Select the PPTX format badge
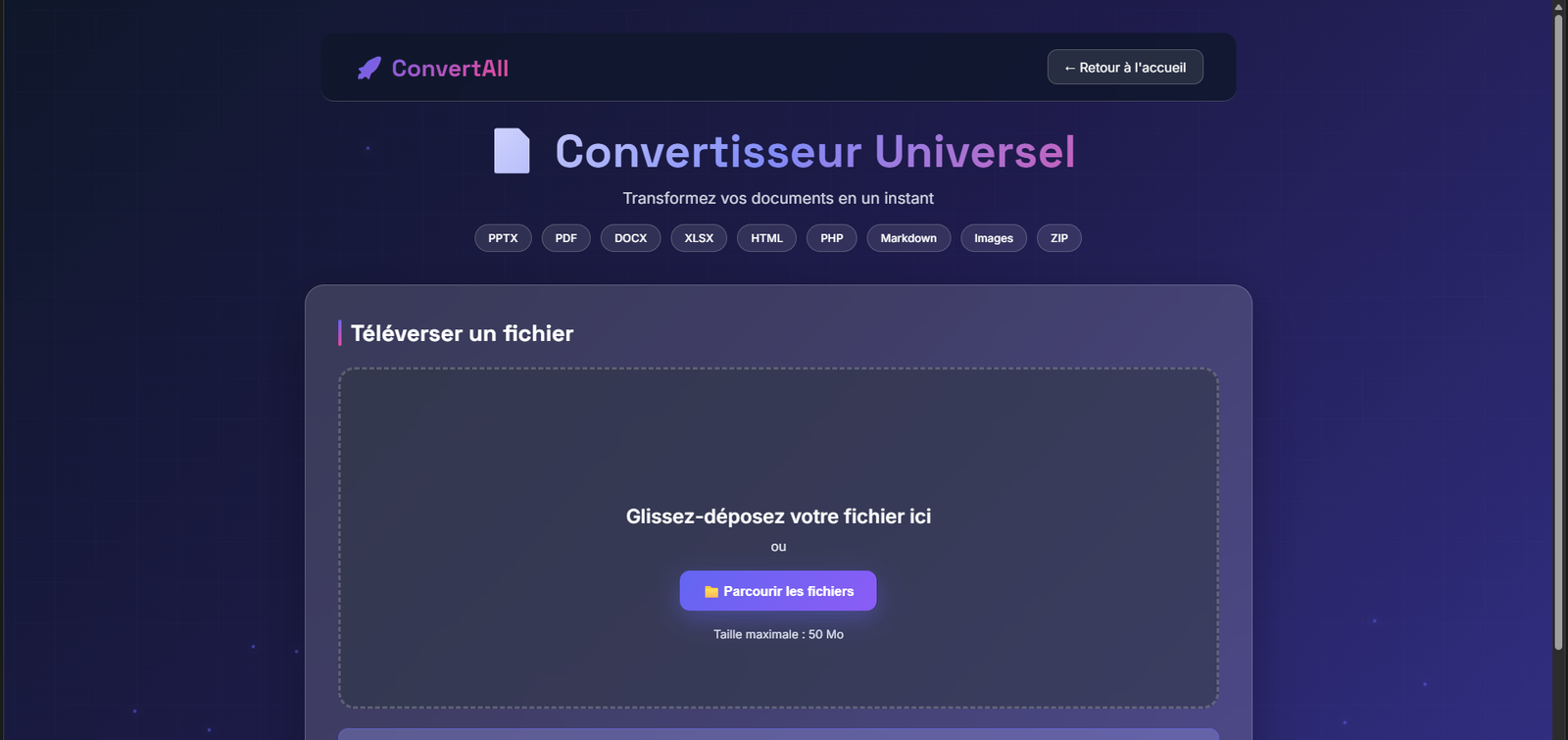 (x=503, y=238)
